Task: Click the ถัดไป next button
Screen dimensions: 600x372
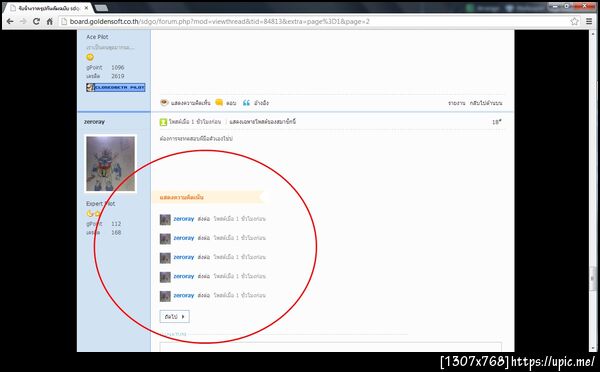Action: [174, 317]
